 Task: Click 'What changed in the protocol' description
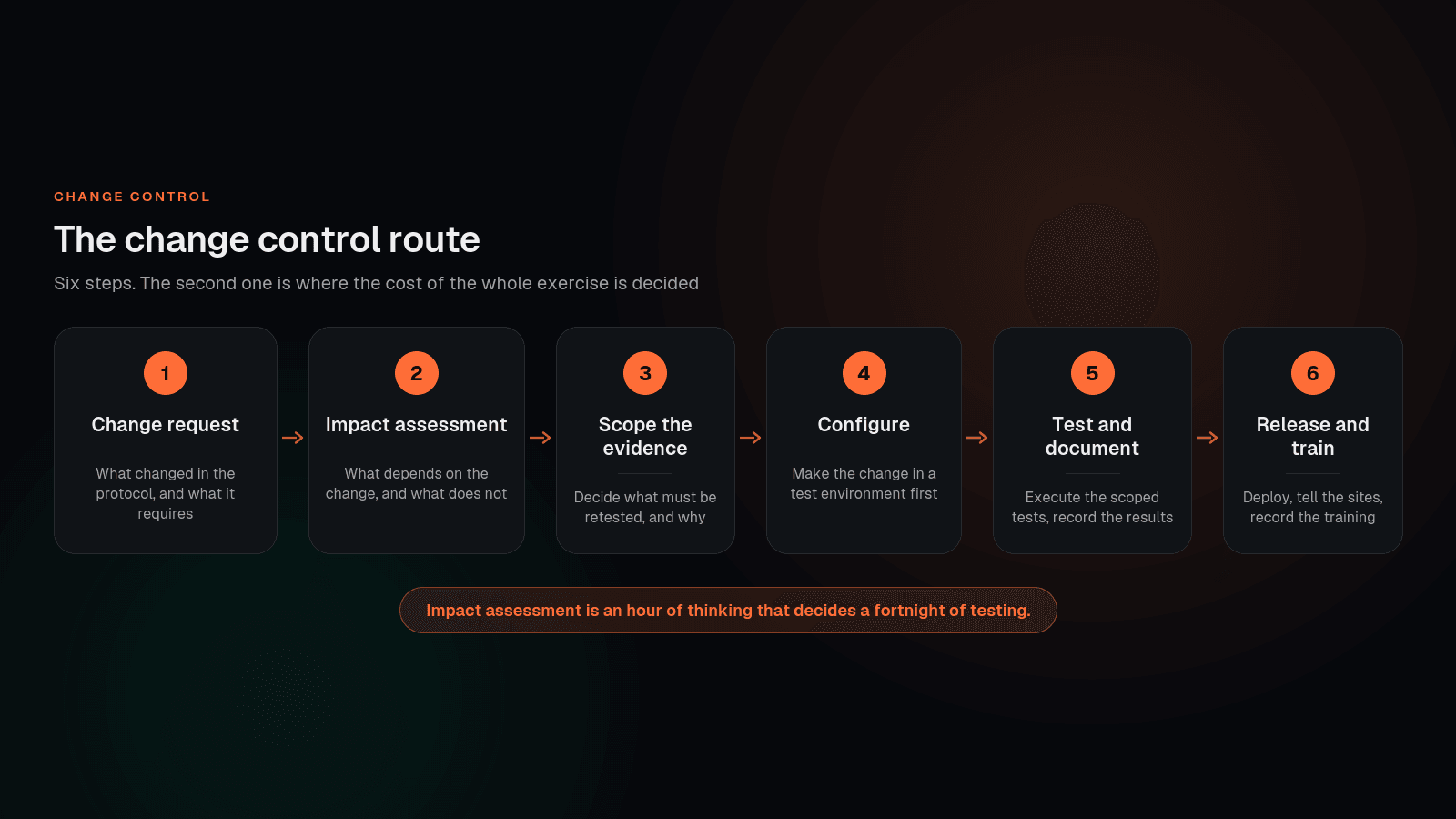coord(166,493)
